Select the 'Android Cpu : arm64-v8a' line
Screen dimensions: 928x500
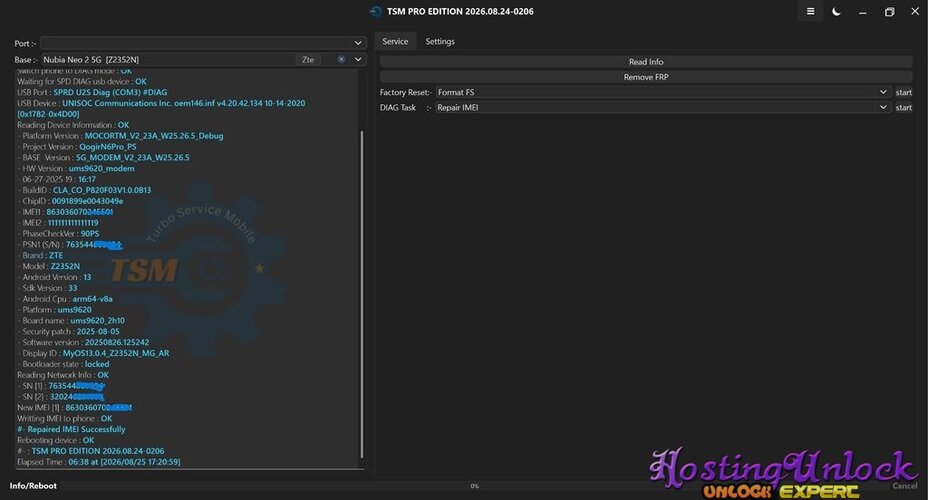coord(67,299)
